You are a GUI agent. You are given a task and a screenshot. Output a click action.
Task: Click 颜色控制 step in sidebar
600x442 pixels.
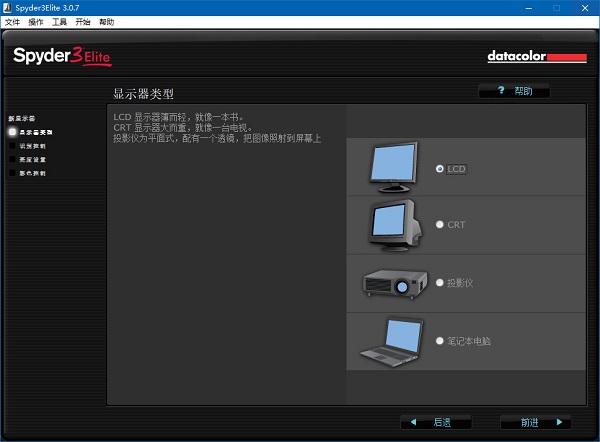coord(33,173)
